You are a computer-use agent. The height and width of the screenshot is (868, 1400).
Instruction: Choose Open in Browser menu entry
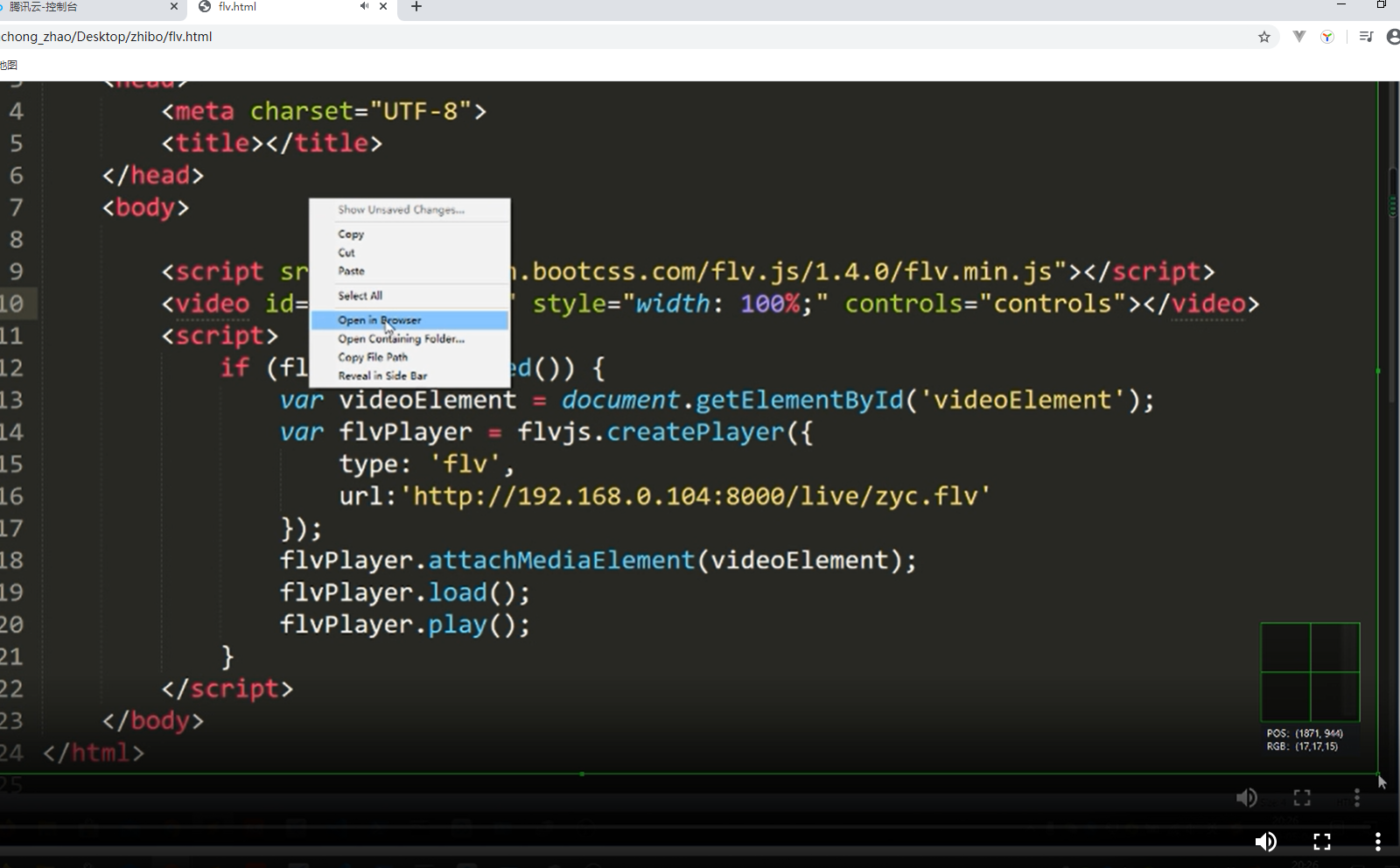tap(409, 320)
